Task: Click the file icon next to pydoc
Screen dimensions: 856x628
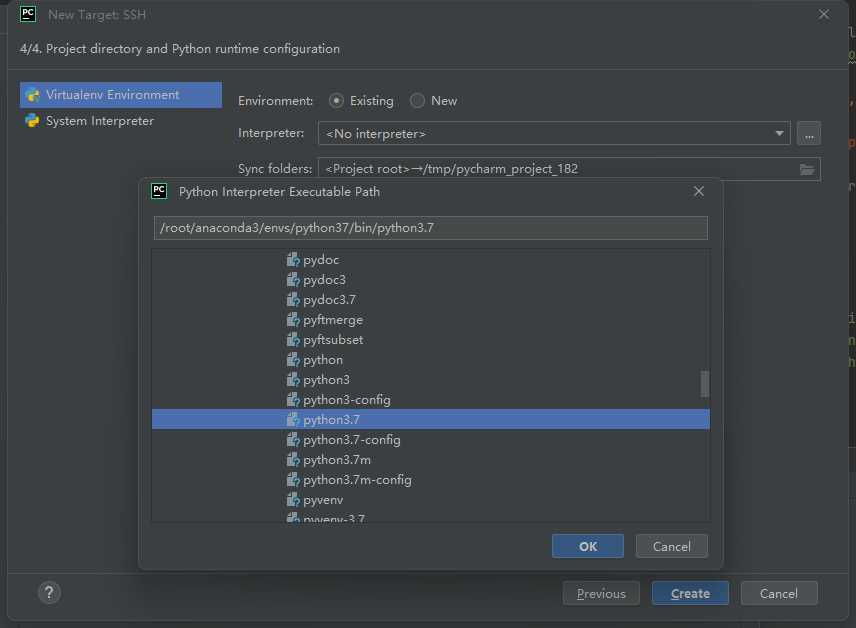Action: coord(293,260)
